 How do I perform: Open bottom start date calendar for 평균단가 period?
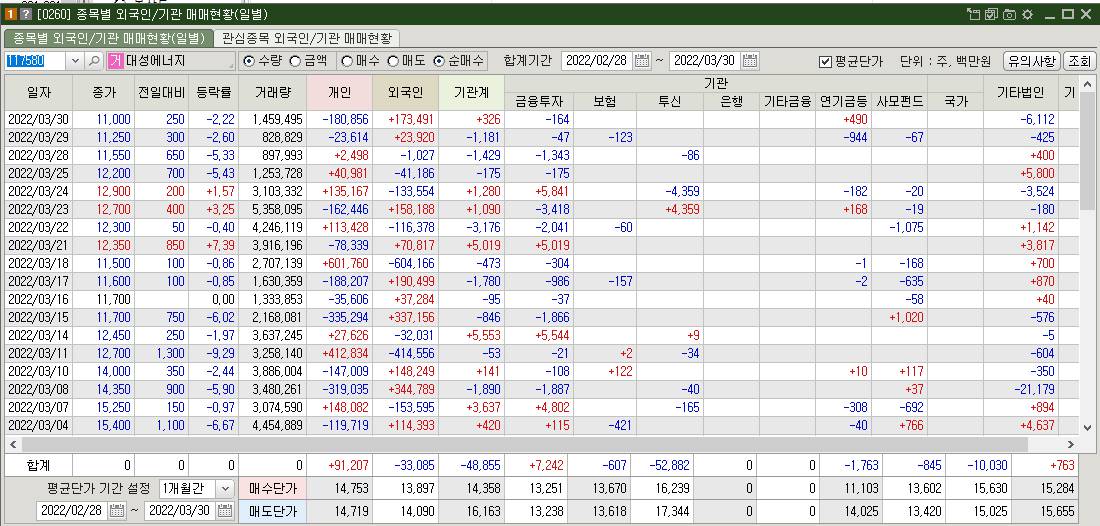point(116,511)
